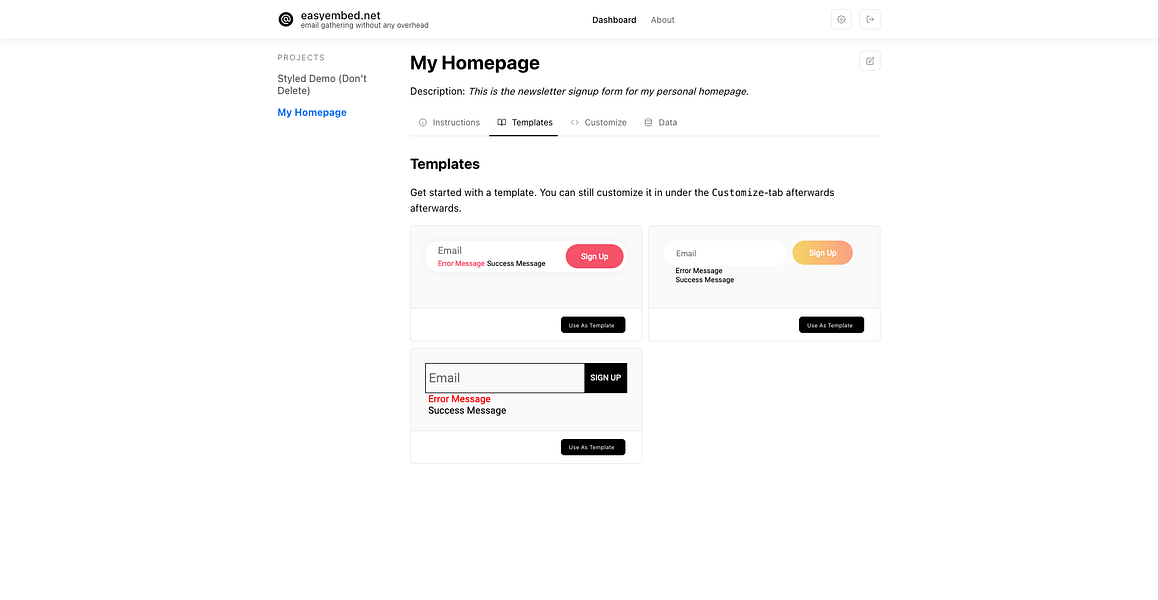The height and width of the screenshot is (600, 1158).
Task: Log out using the sign-out icon
Action: tap(870, 19)
